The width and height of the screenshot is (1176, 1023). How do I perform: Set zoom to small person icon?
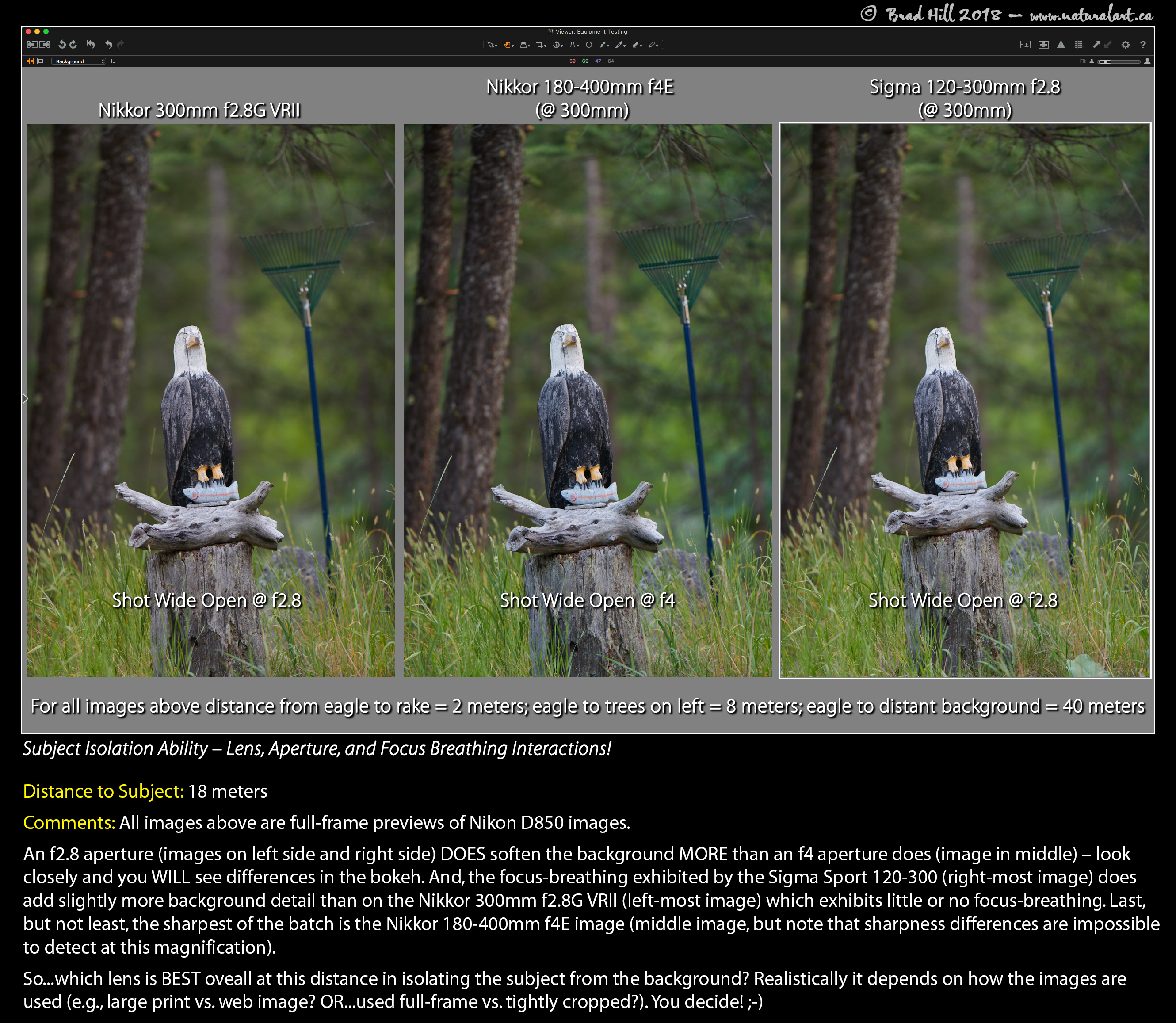tap(1092, 61)
